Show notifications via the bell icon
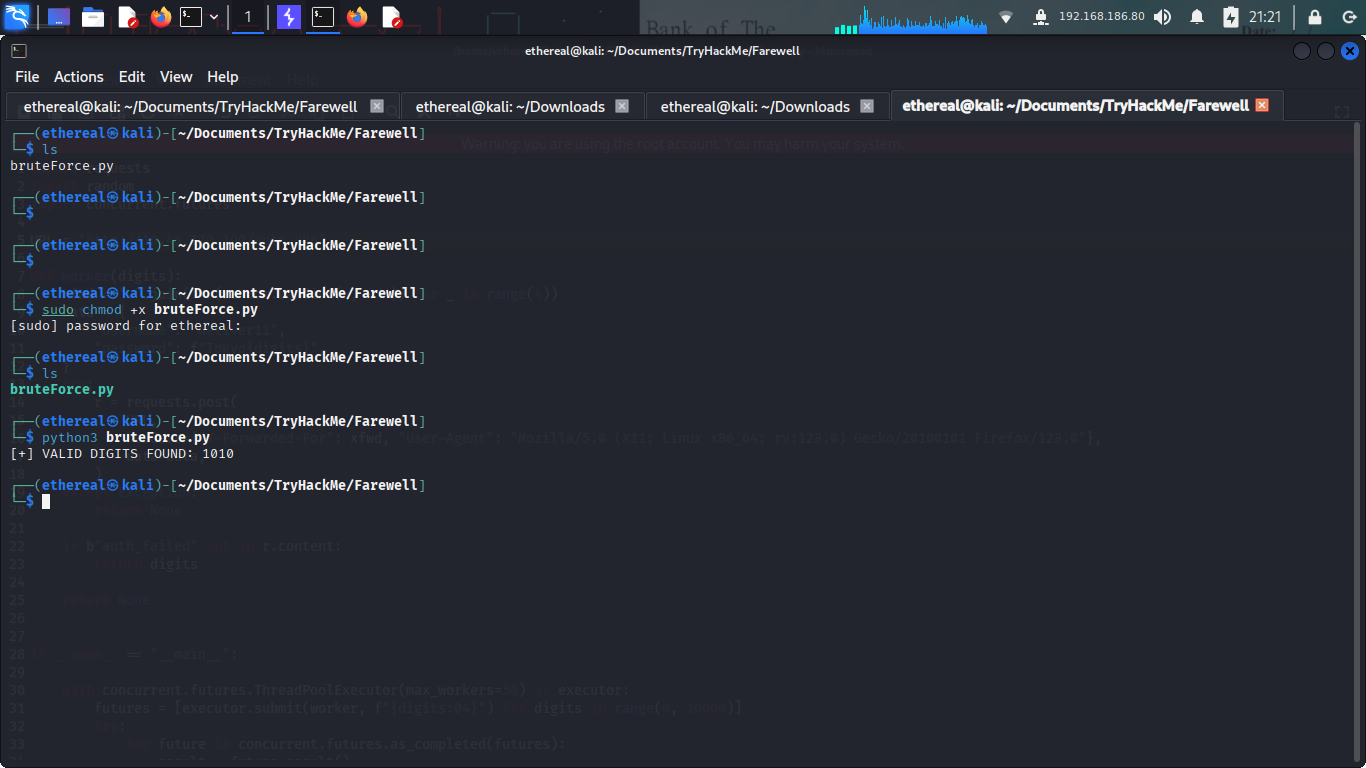This screenshot has width=1366, height=768. 1197,17
